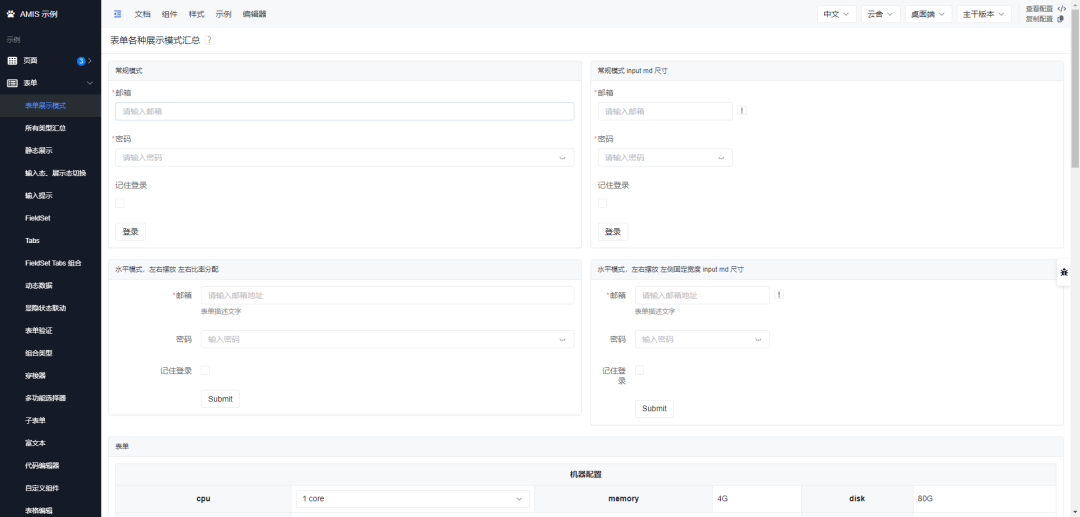Tick 记住登录 in 水平模式 左右比率分配 form

tap(205, 370)
